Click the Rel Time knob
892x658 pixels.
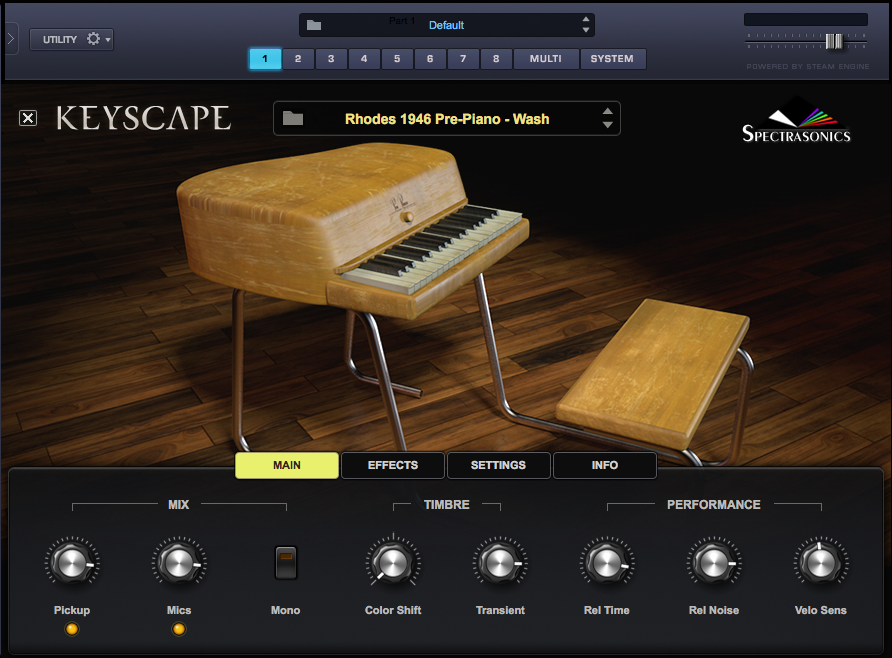click(x=606, y=562)
